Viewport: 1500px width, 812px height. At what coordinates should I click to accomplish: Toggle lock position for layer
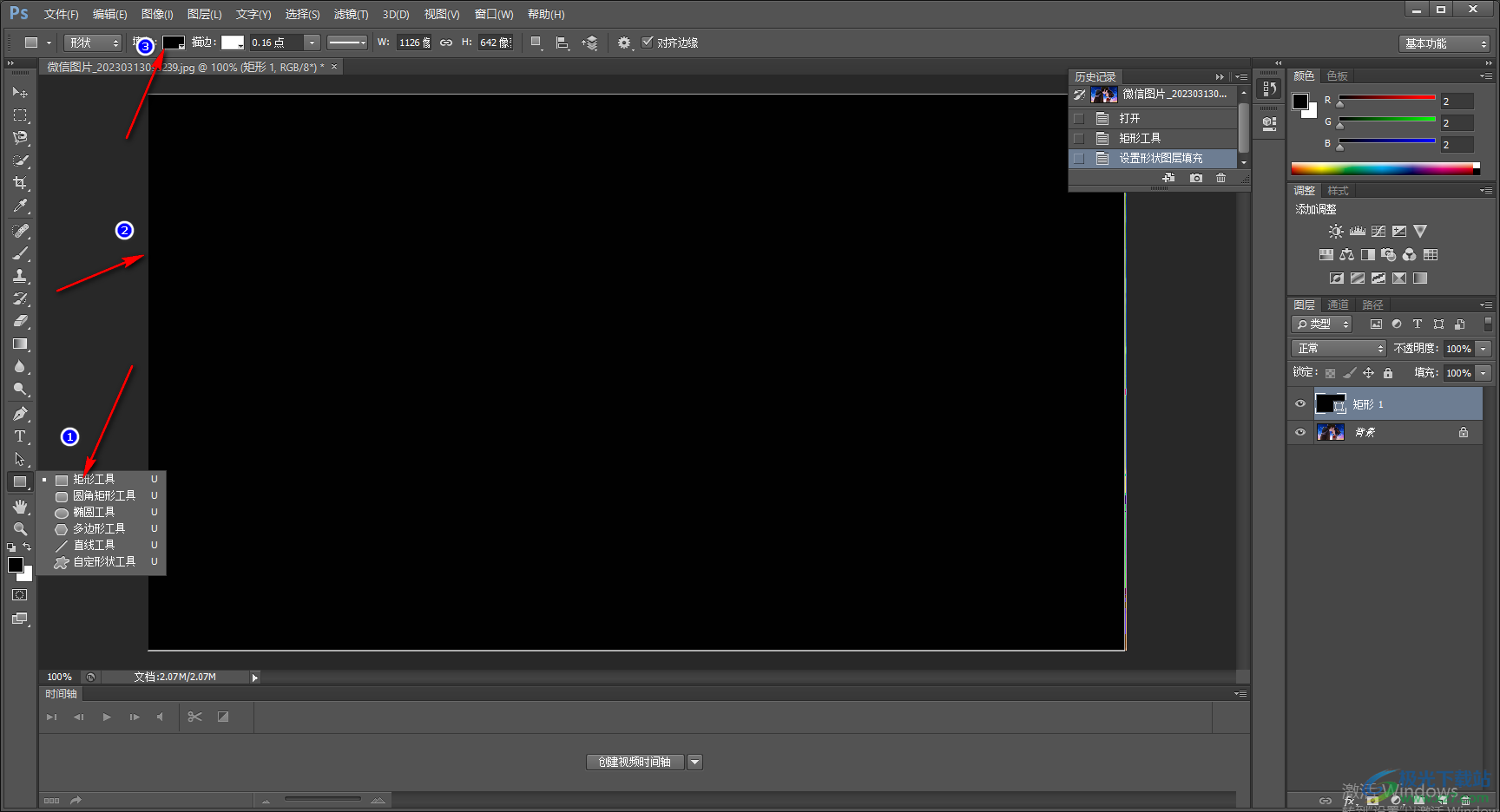click(x=1368, y=373)
